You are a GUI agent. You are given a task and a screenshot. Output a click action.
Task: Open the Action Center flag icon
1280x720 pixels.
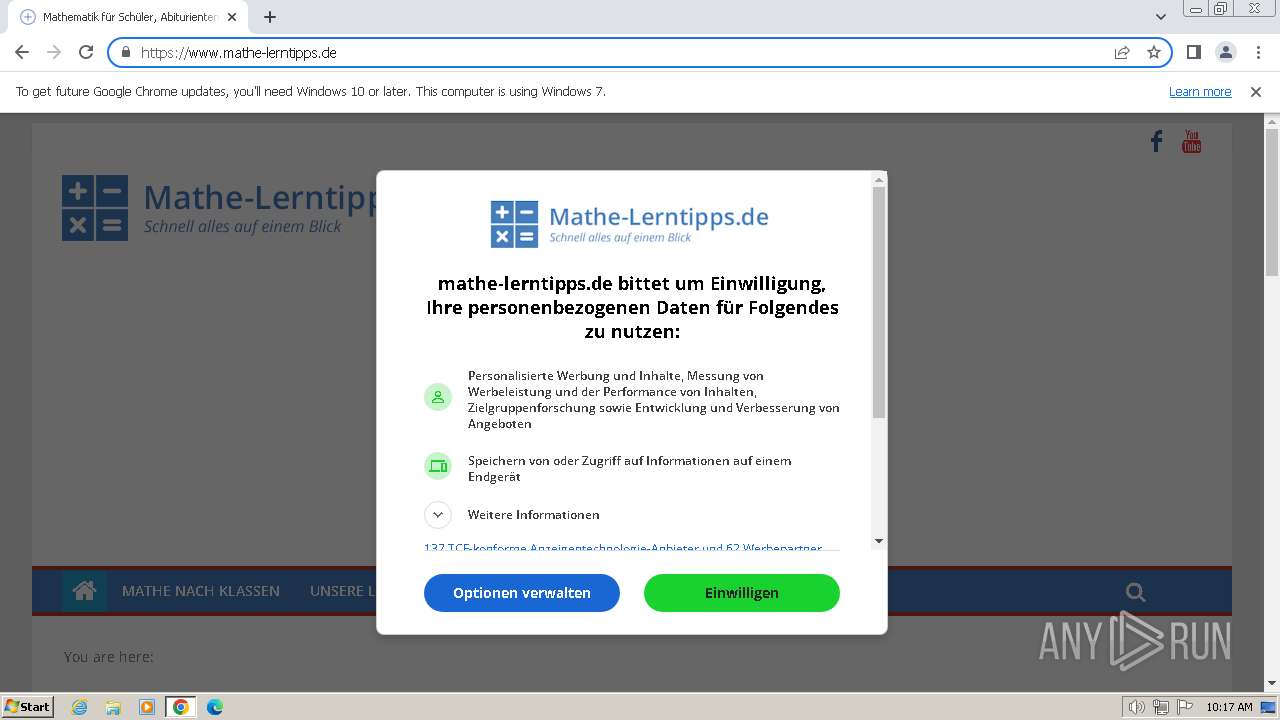pos(1183,707)
